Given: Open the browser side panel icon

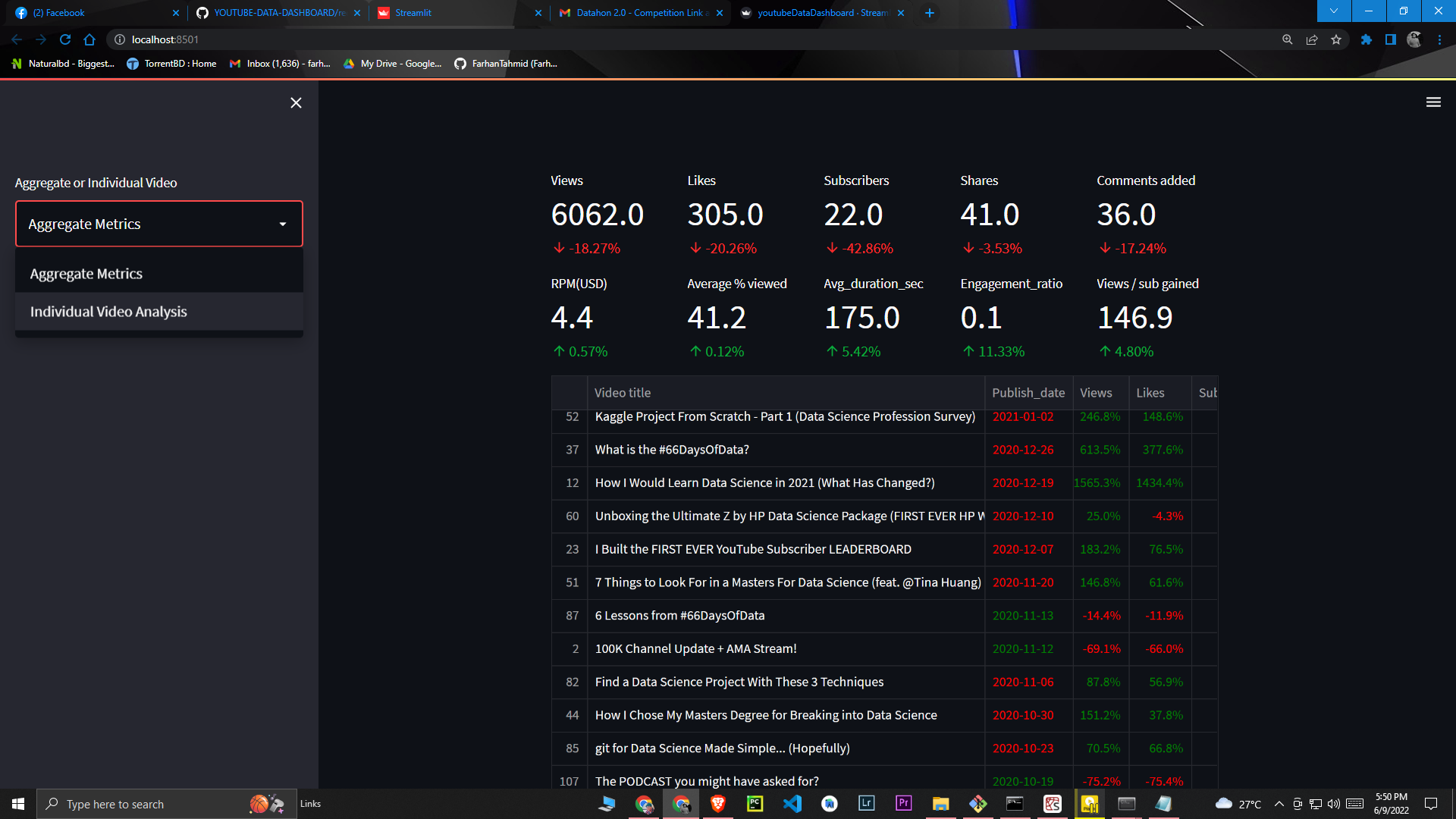Looking at the screenshot, I should (x=1392, y=39).
